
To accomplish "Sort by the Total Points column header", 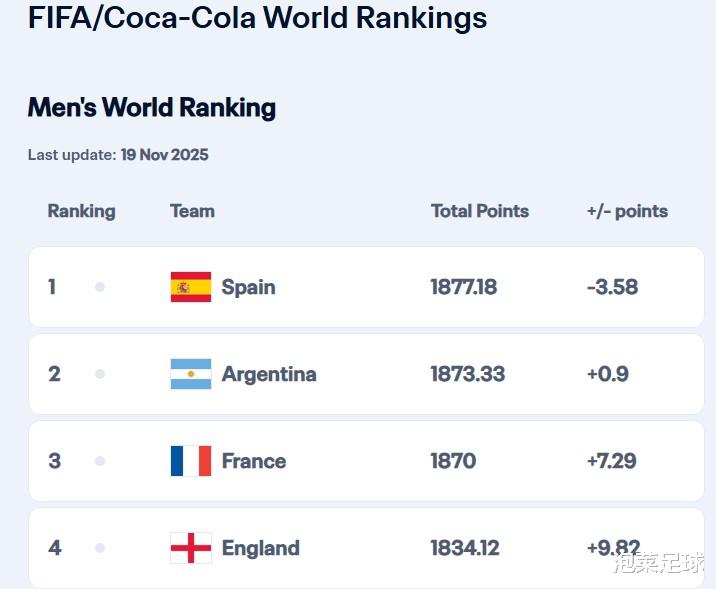I will tap(480, 211).
